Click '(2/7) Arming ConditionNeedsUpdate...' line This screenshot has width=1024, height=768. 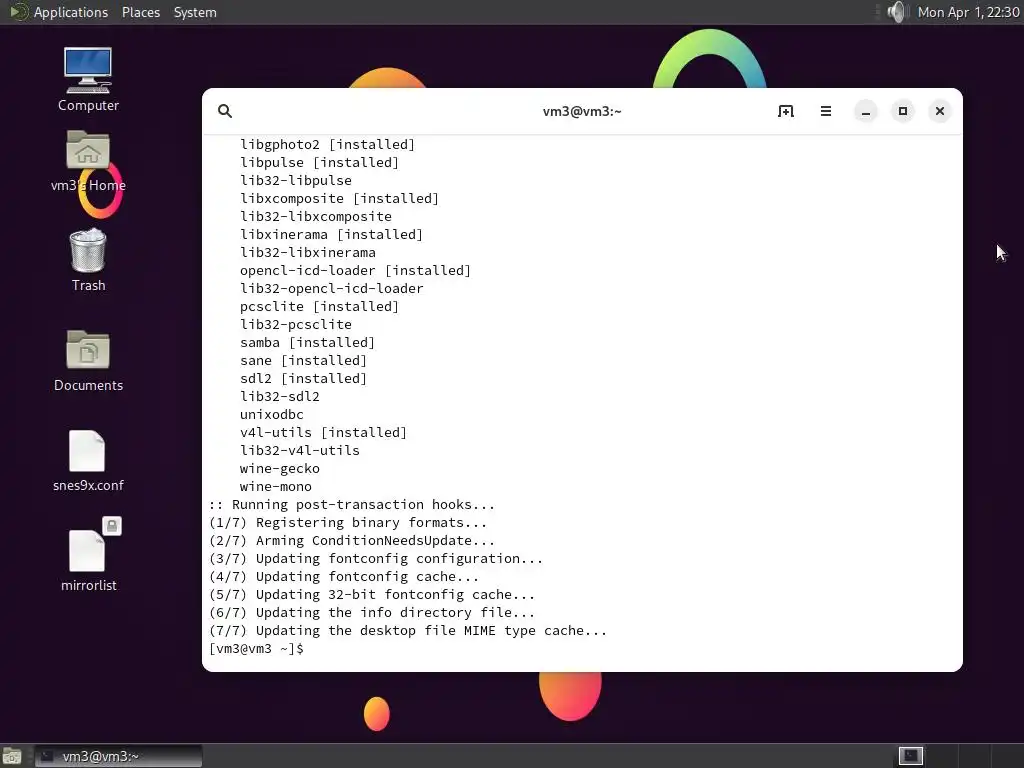[x=352, y=541]
